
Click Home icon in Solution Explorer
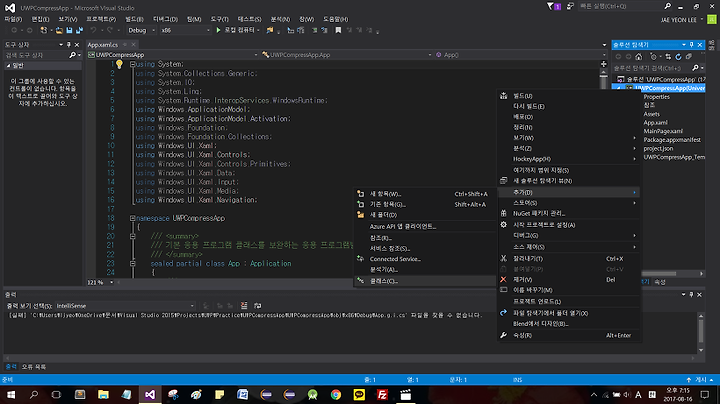pos(638,56)
